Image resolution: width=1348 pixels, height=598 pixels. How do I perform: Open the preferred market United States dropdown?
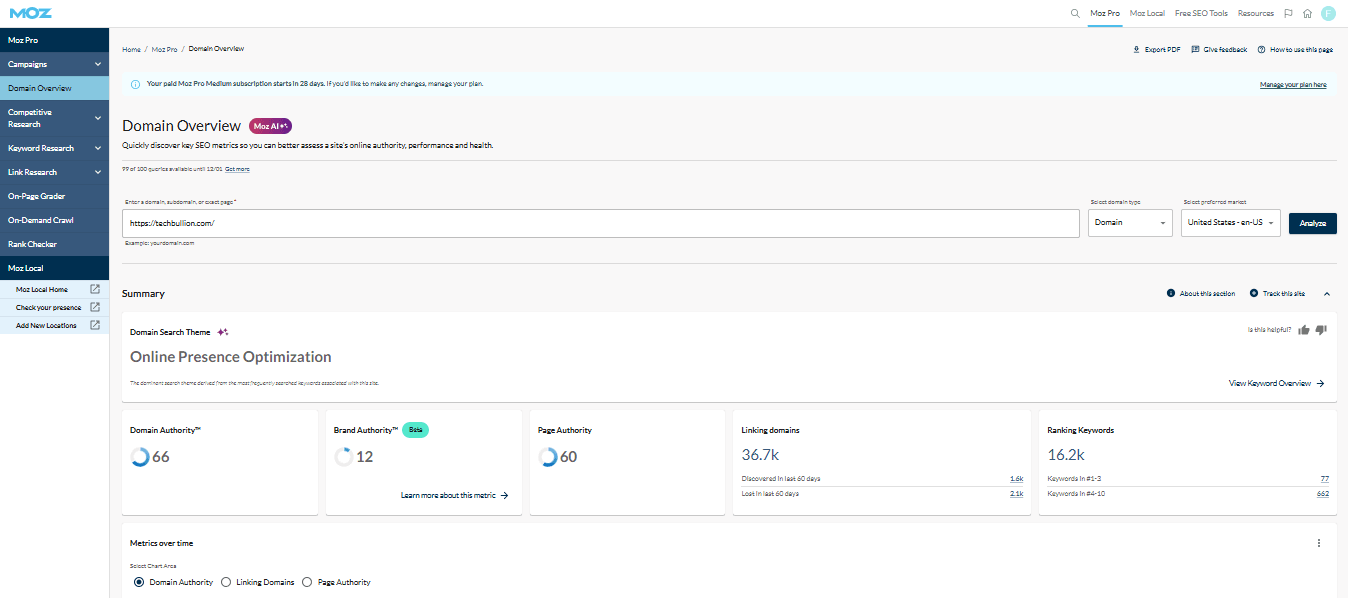click(1231, 223)
